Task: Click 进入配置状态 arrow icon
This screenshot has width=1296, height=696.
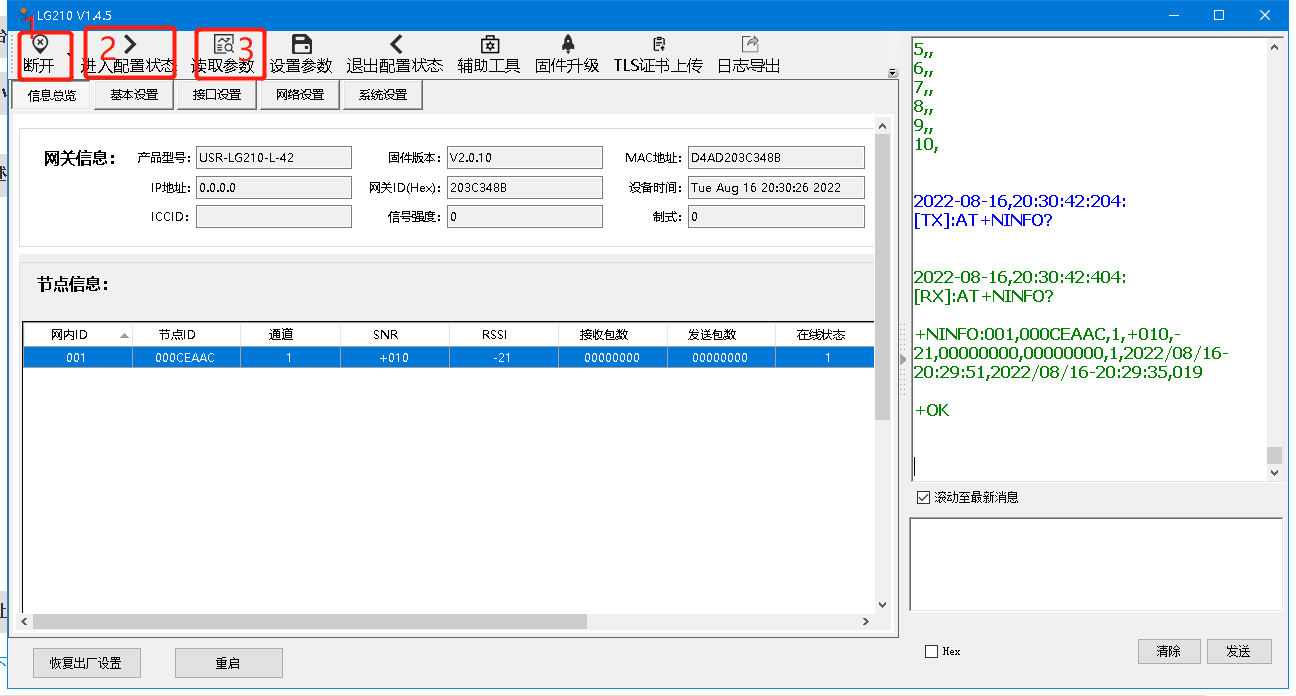Action: coord(130,44)
